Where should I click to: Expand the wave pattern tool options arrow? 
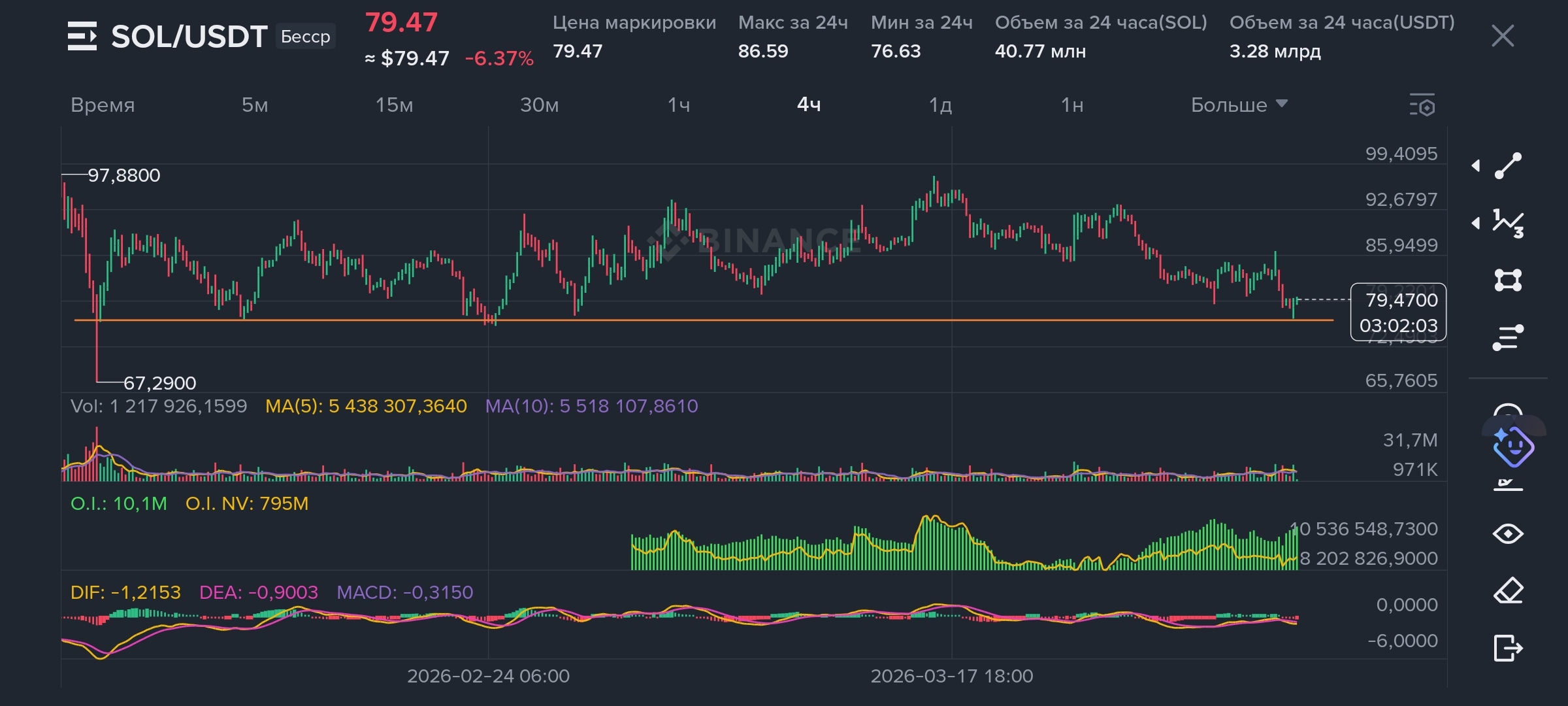click(1476, 224)
